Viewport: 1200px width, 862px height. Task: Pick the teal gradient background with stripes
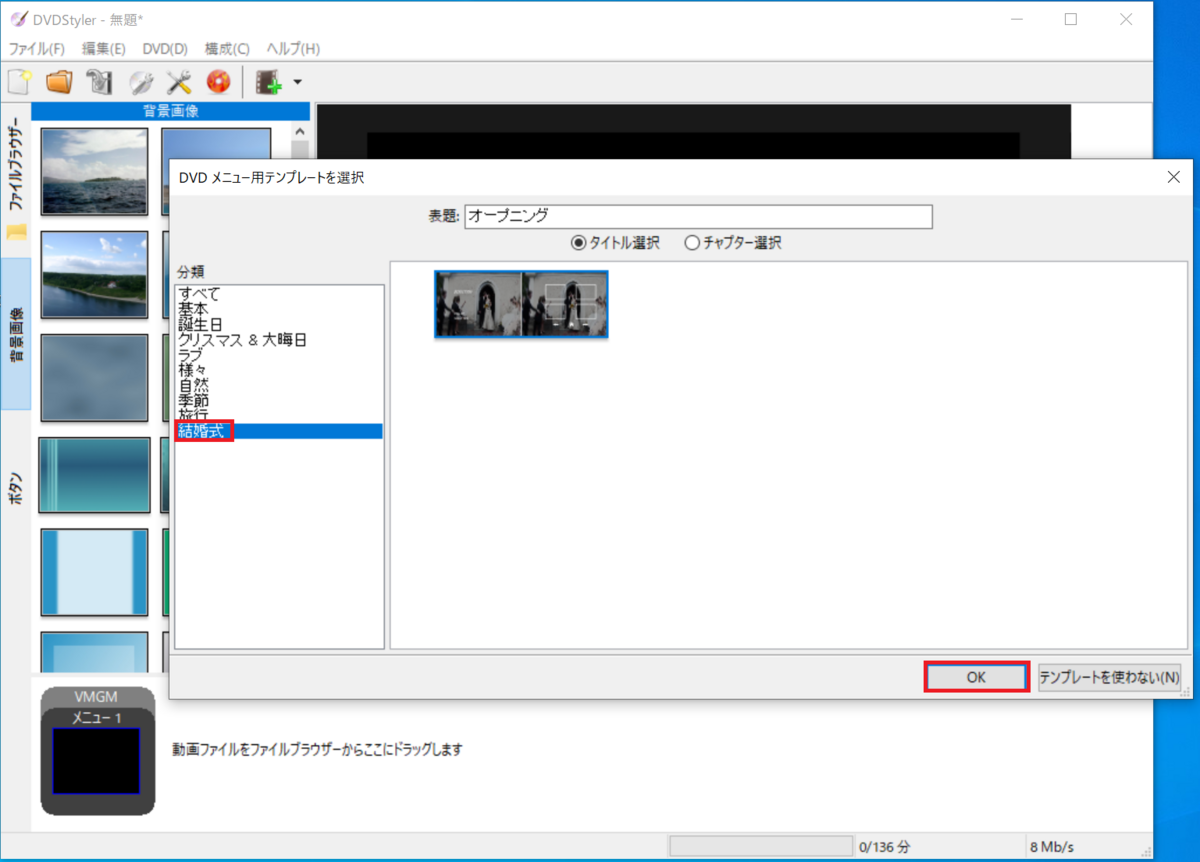click(94, 475)
